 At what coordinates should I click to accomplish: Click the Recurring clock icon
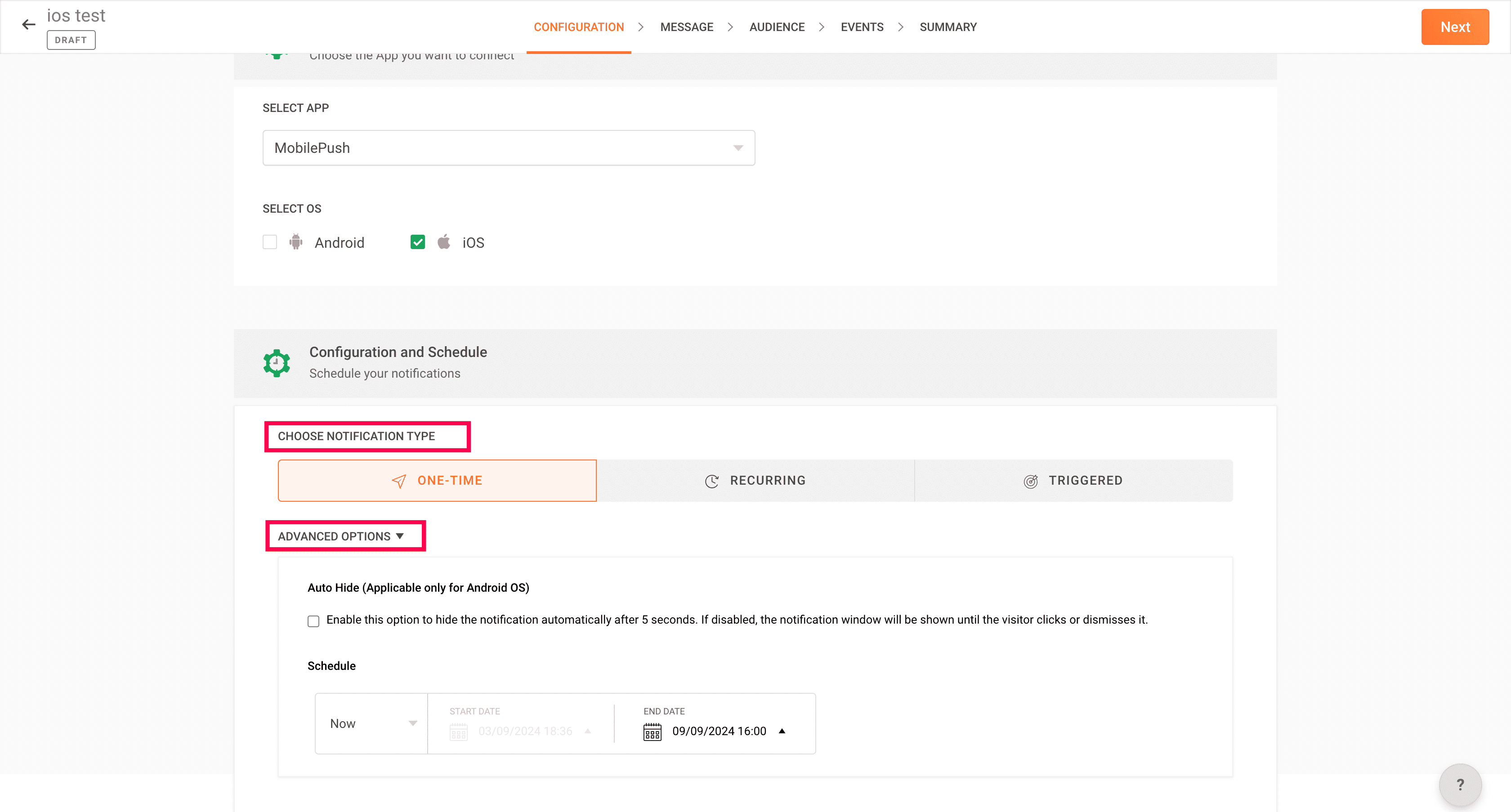[711, 482]
